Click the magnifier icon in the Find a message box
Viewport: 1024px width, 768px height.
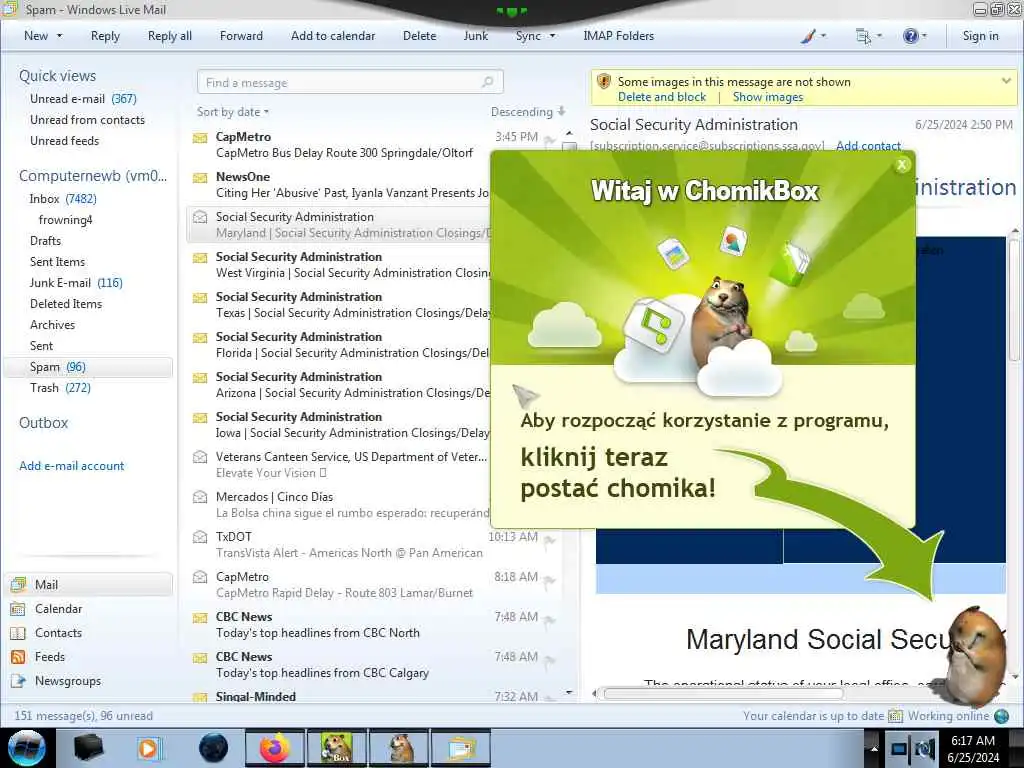tap(488, 82)
